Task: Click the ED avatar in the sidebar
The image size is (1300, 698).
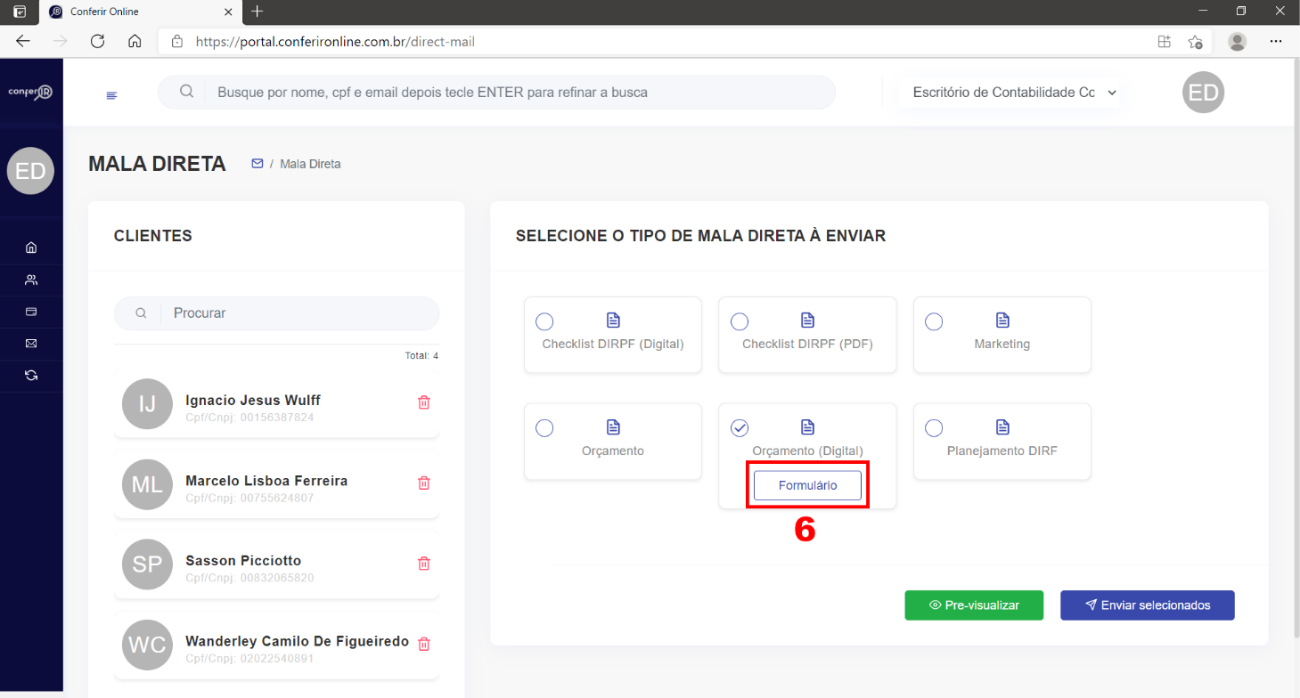Action: click(31, 171)
